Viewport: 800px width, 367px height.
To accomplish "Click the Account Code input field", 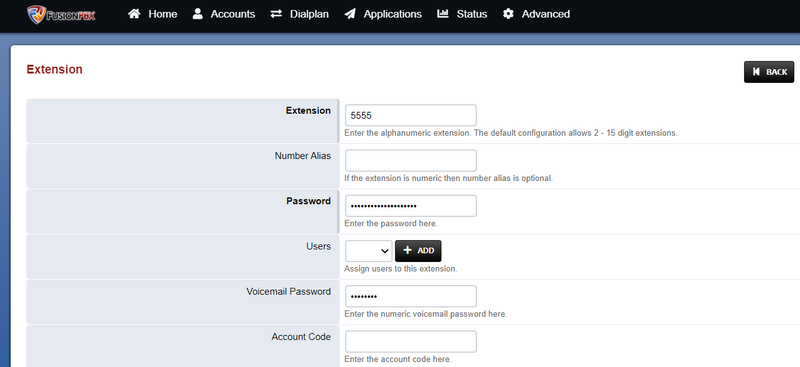I will point(411,341).
